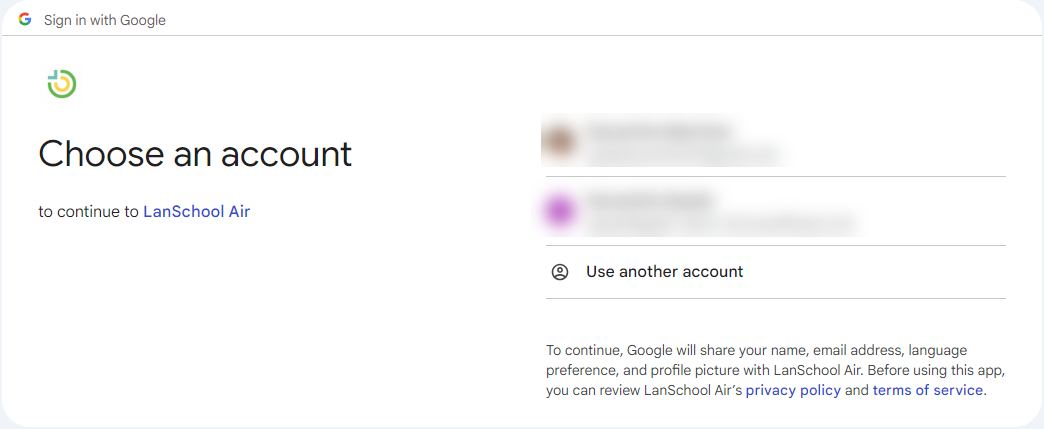Click the person icon beside Use another account

coord(560,272)
